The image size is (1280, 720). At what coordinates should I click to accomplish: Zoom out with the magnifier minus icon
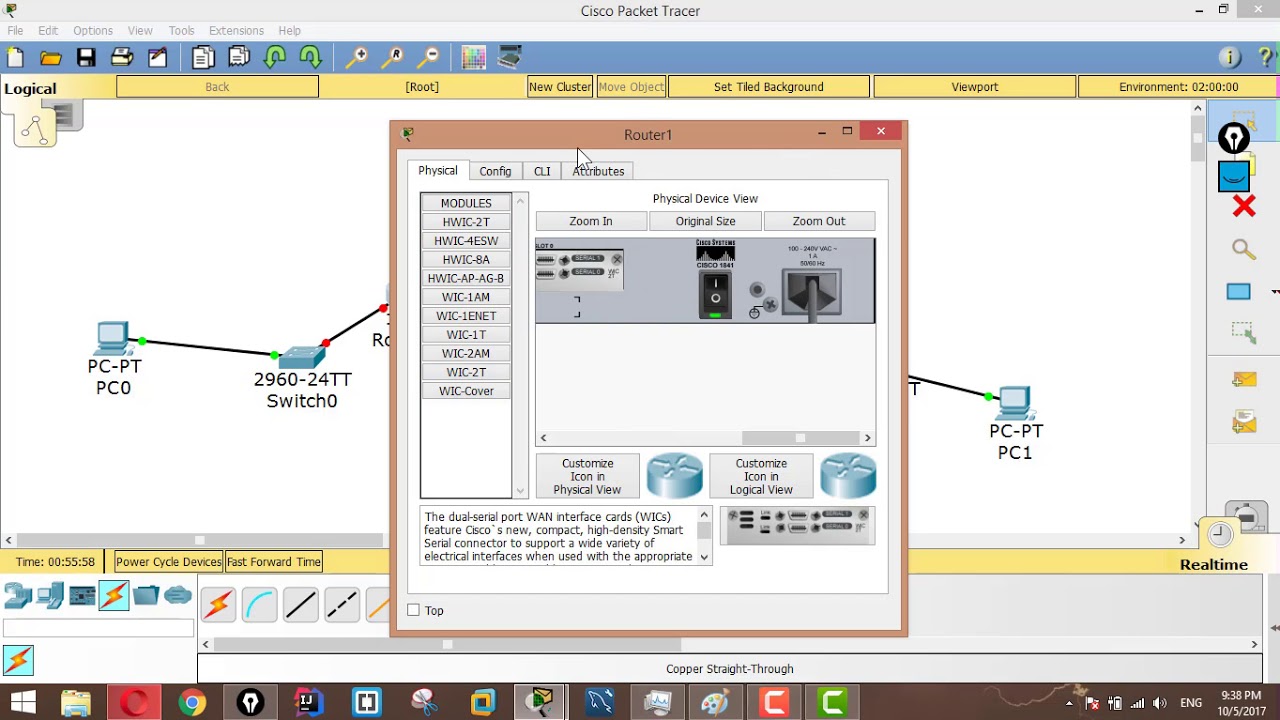(x=428, y=58)
